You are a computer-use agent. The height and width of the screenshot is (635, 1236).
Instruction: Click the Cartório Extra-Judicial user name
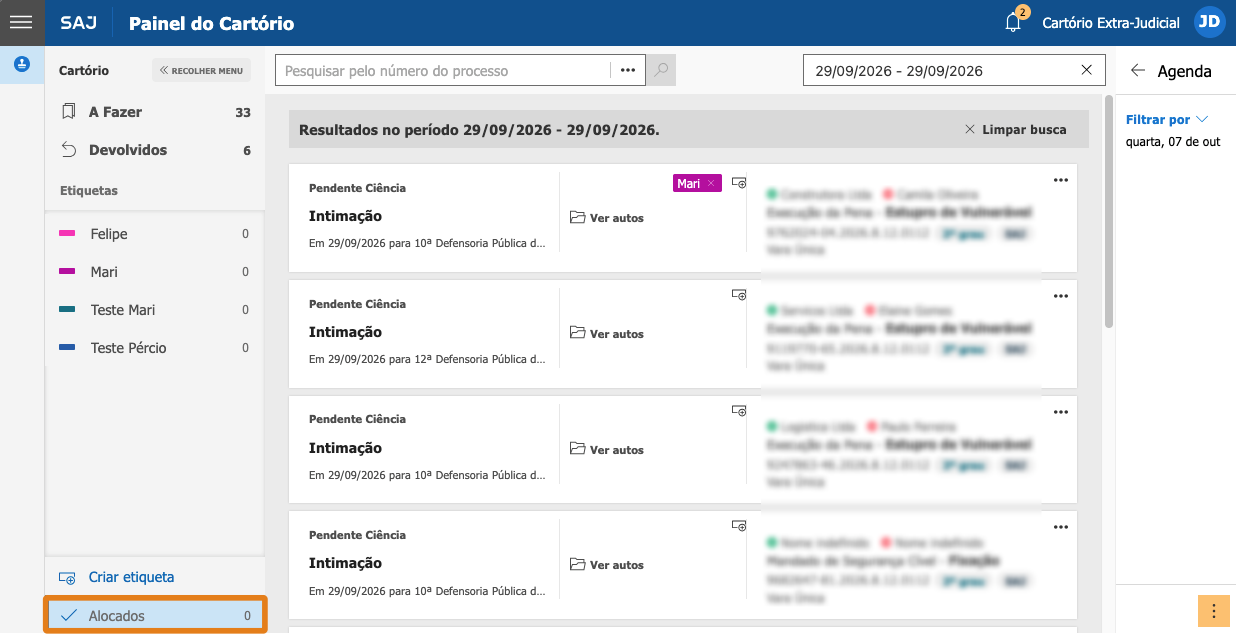click(1111, 22)
